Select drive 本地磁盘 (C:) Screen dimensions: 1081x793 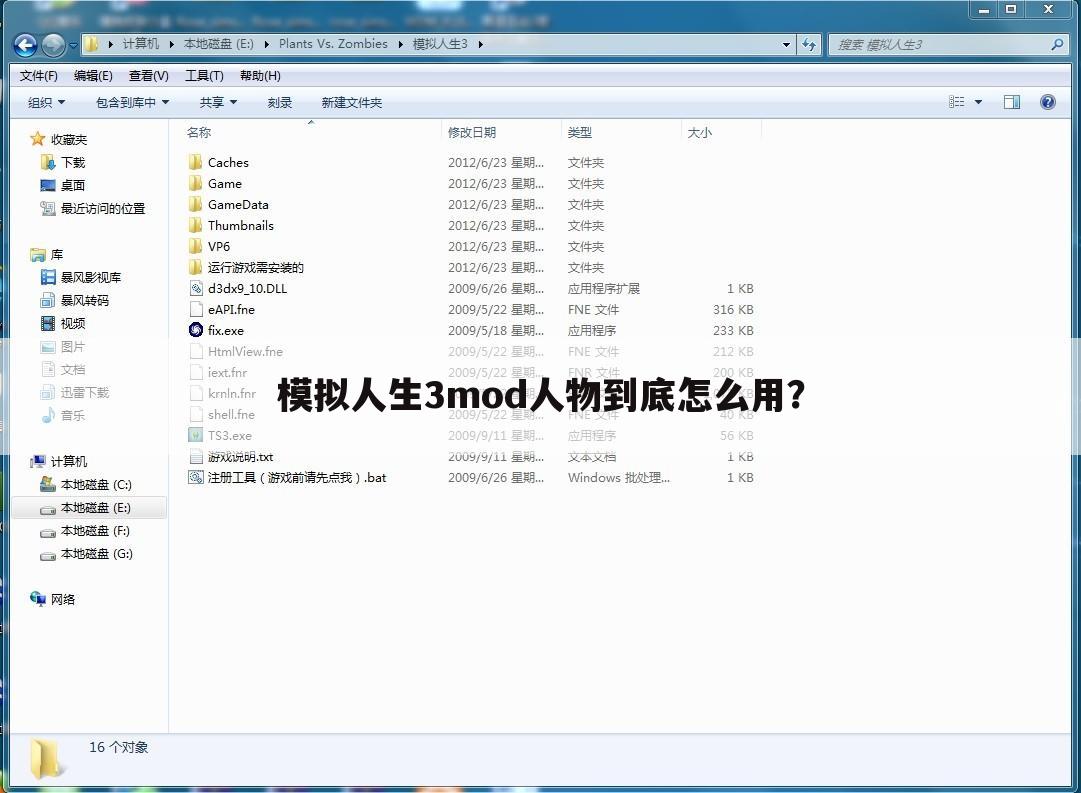(x=96, y=485)
